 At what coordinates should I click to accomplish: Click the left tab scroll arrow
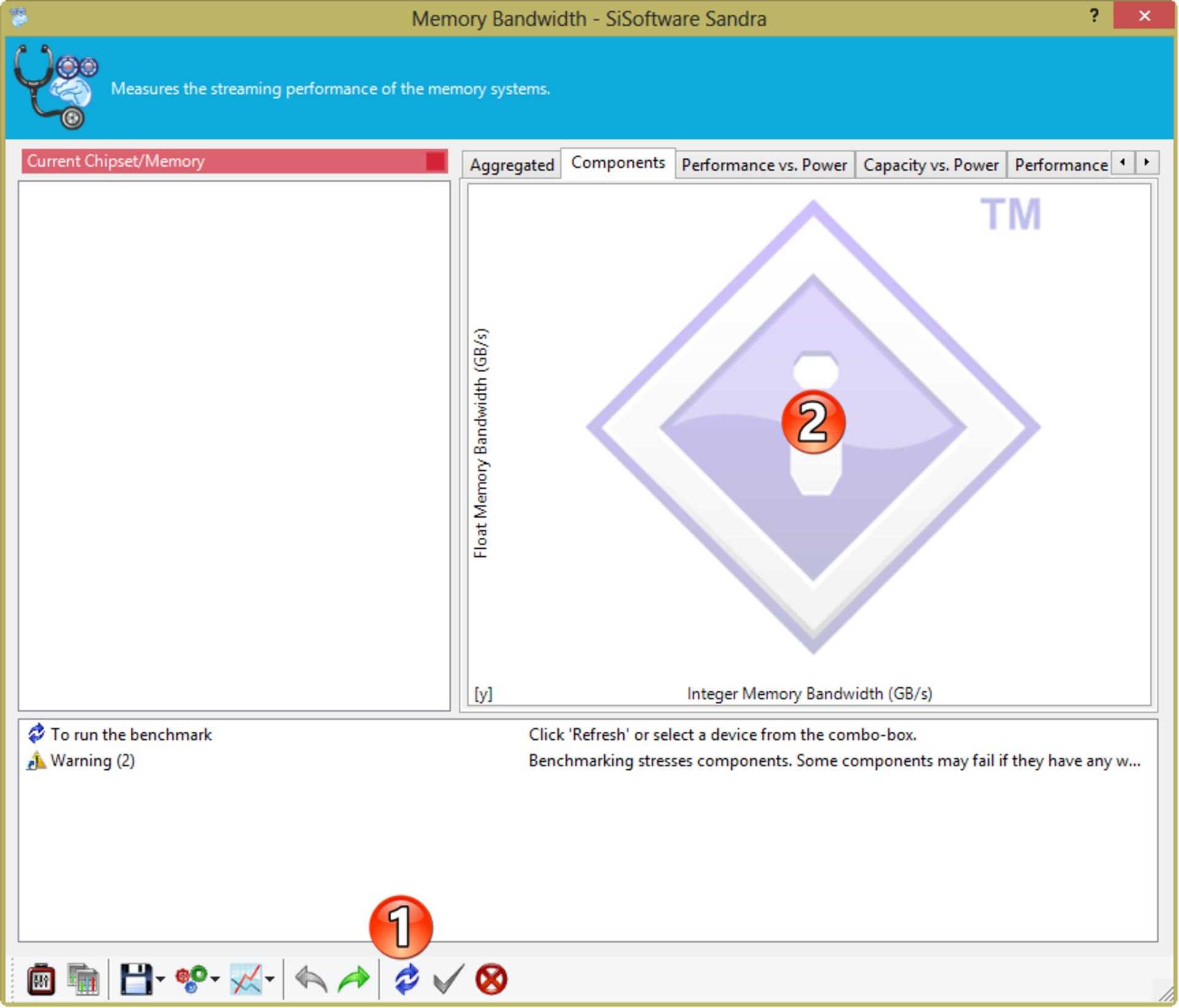tap(1123, 163)
